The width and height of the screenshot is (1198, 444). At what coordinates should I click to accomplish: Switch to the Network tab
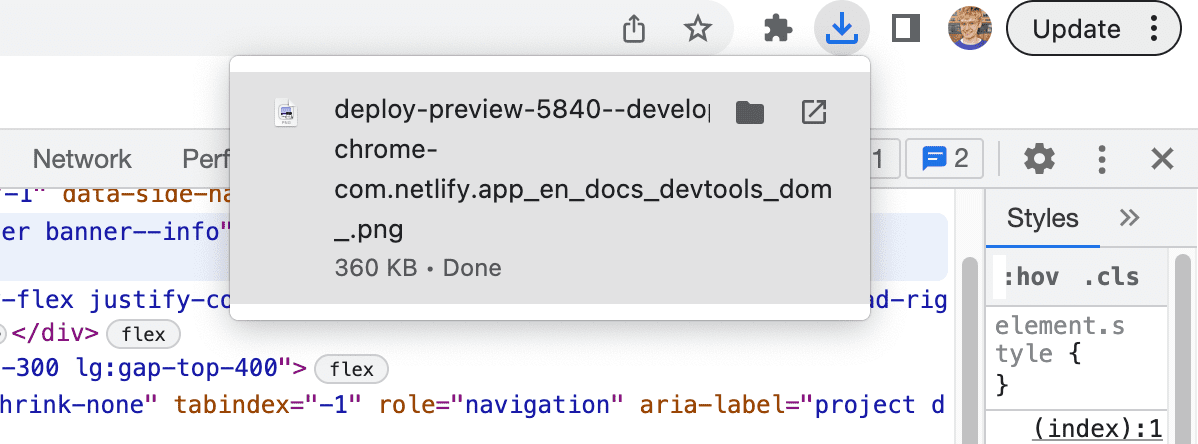(x=82, y=159)
